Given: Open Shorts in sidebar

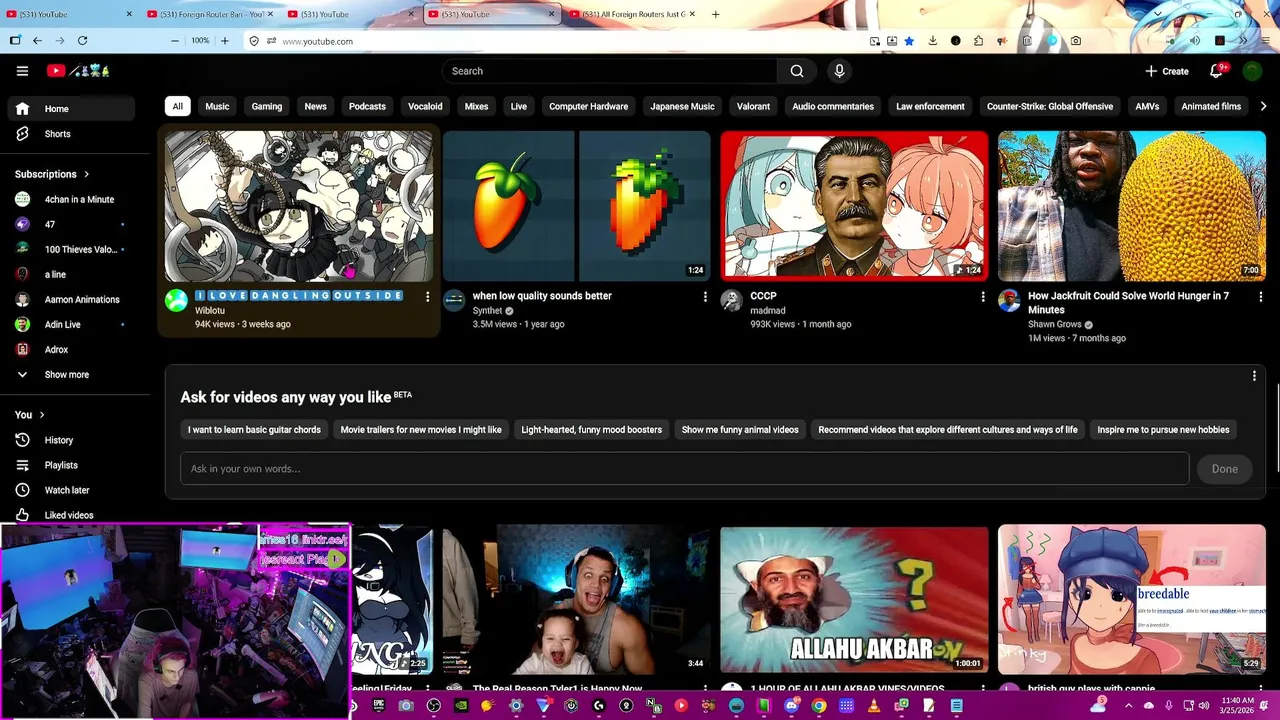Looking at the screenshot, I should pos(72,134).
